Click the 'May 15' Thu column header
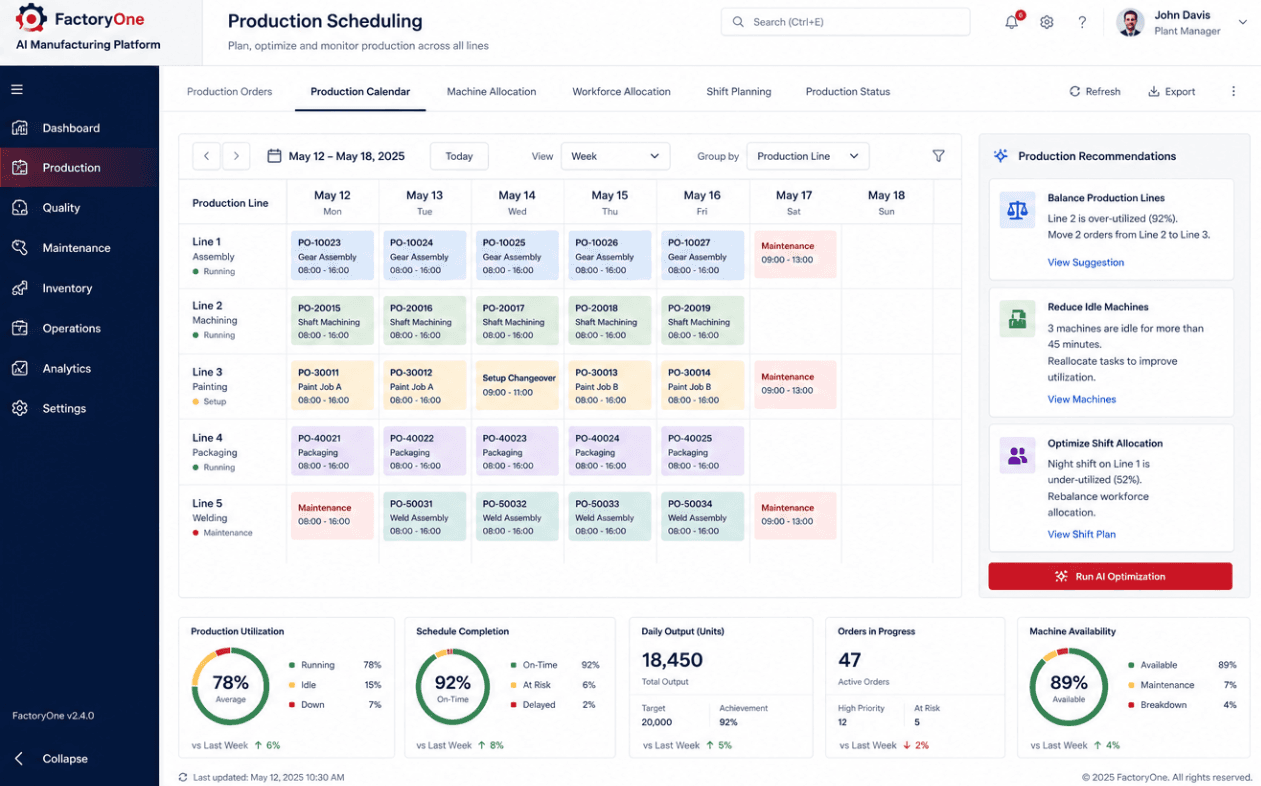 tap(609, 202)
